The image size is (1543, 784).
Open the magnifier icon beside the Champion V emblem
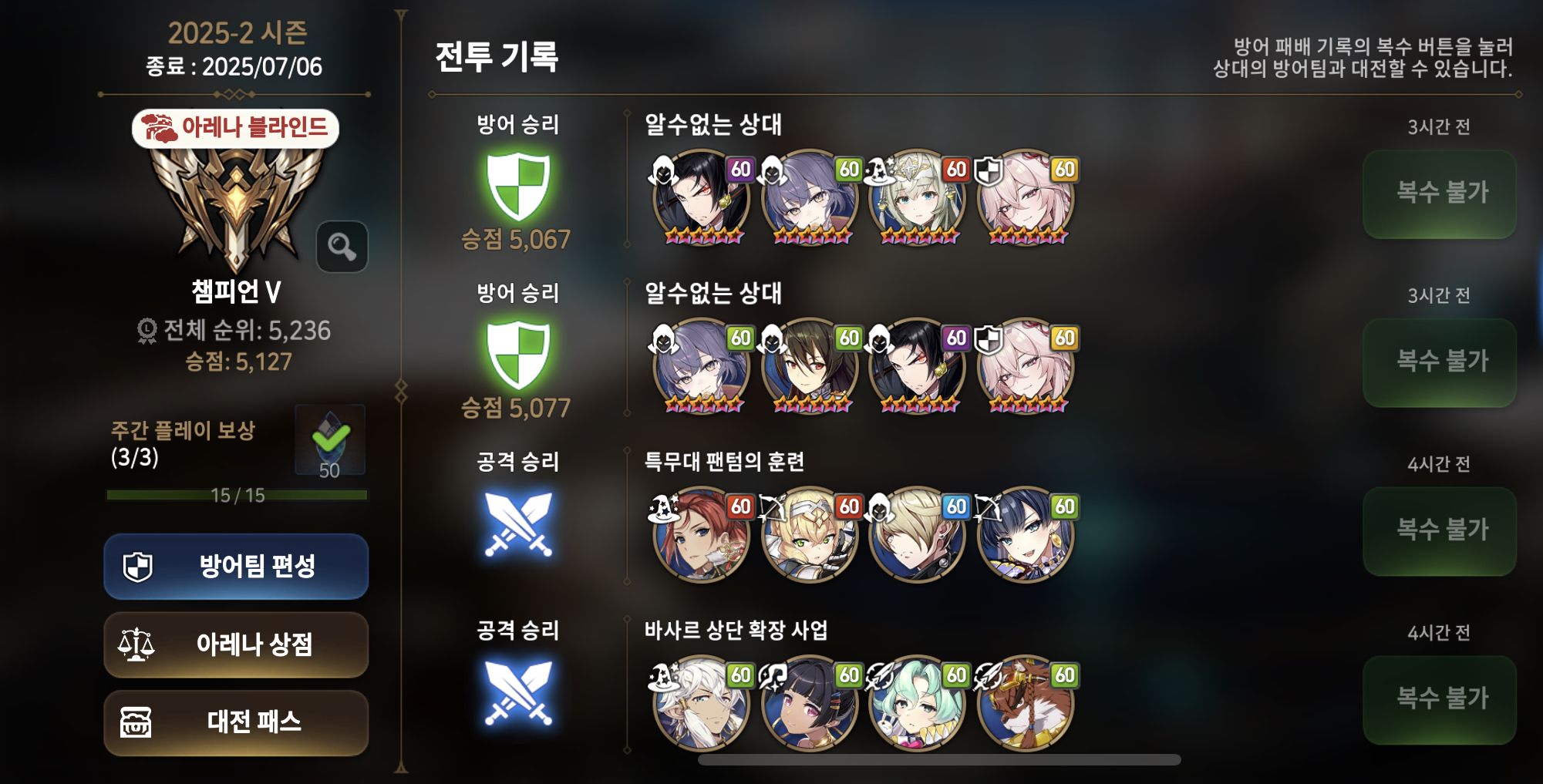pos(342,247)
